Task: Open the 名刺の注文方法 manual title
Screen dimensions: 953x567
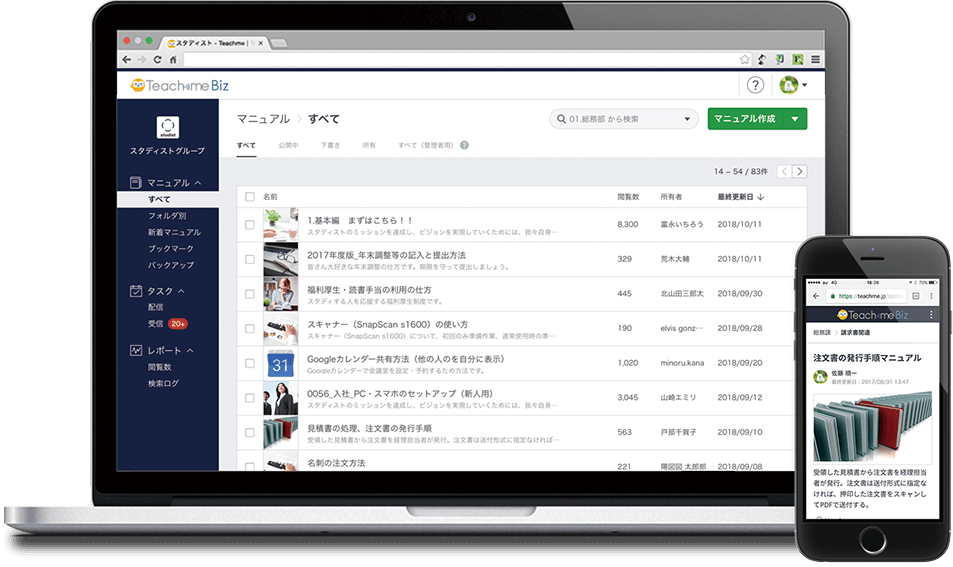Action: tap(336, 463)
